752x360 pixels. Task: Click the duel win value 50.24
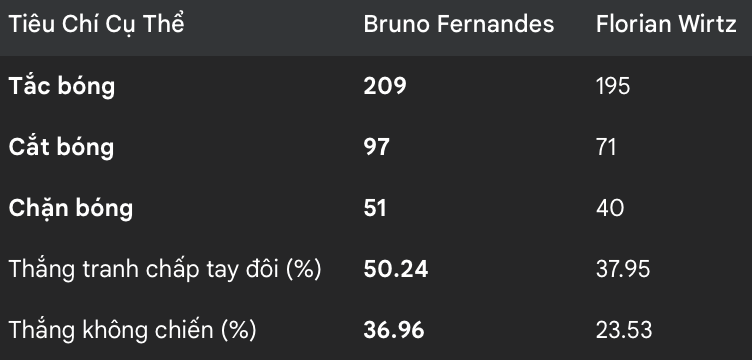396,269
